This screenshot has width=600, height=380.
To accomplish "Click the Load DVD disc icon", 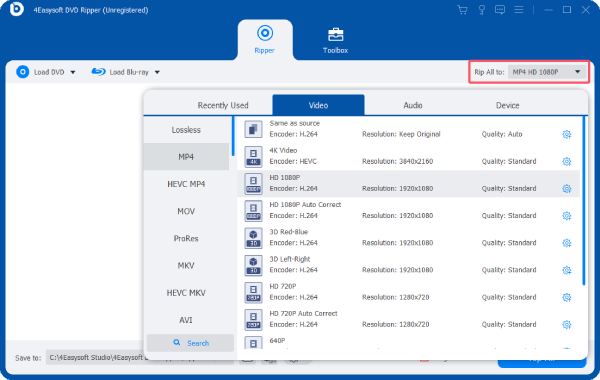I will tap(23, 72).
